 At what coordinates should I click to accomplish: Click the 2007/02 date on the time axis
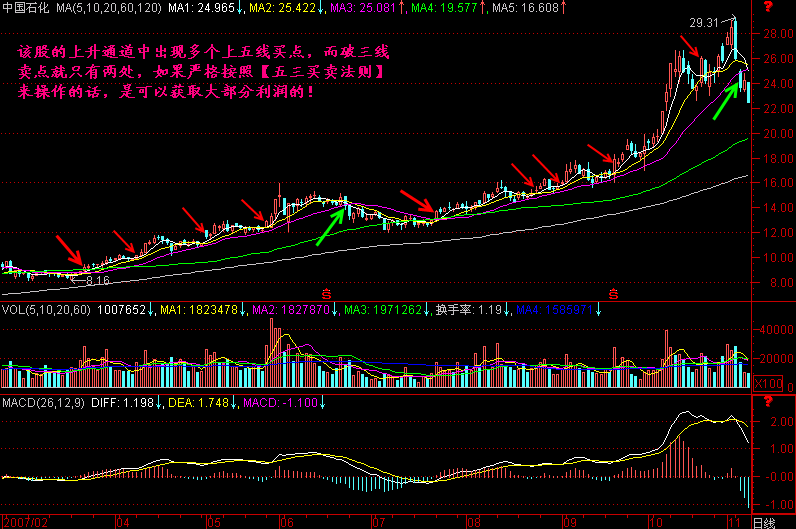[24, 522]
